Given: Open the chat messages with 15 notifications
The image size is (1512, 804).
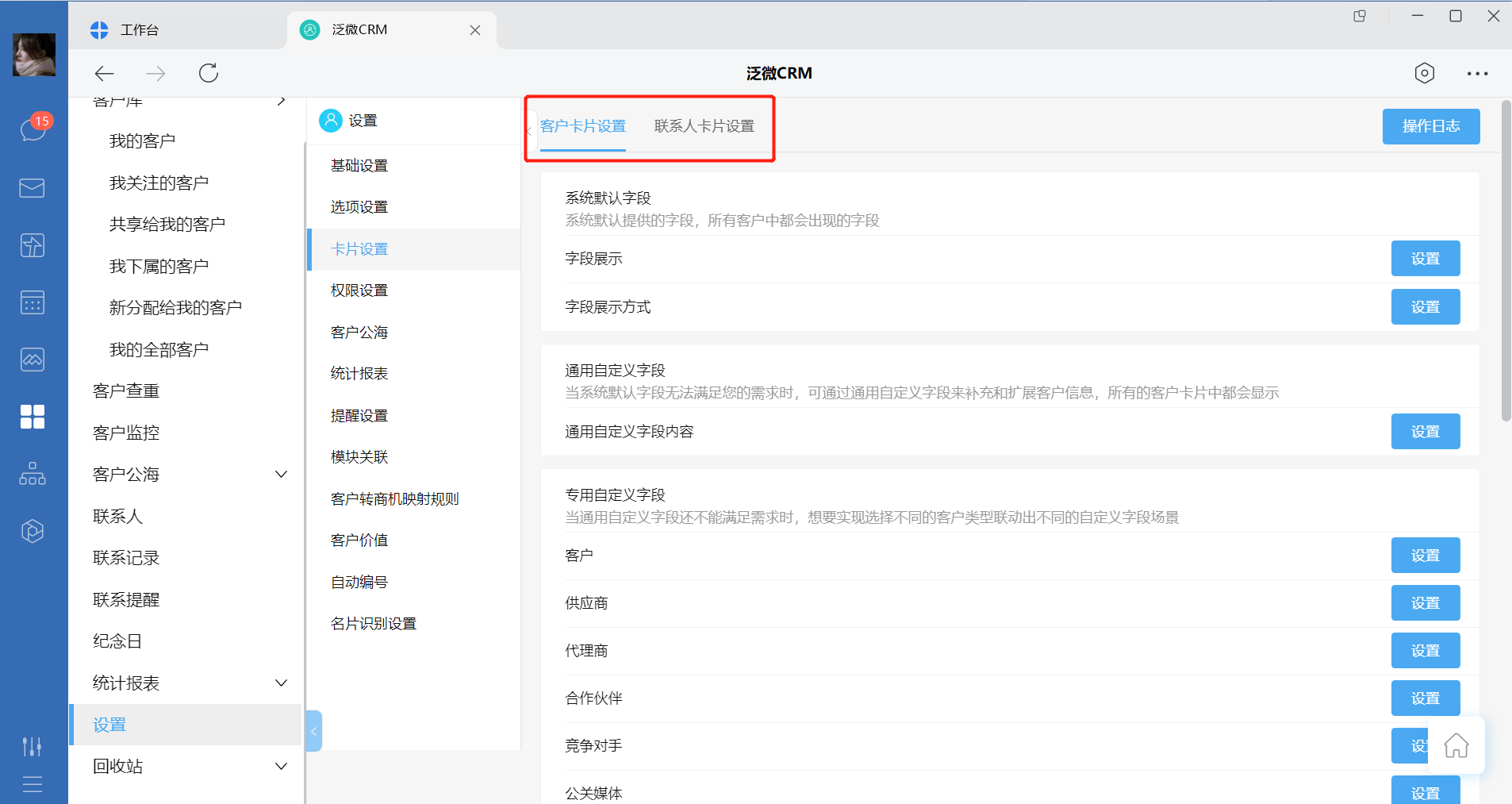Looking at the screenshot, I should click(32, 129).
